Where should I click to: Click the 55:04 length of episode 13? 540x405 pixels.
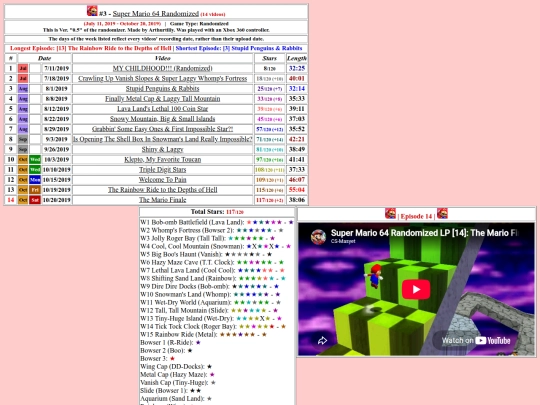coord(297,190)
